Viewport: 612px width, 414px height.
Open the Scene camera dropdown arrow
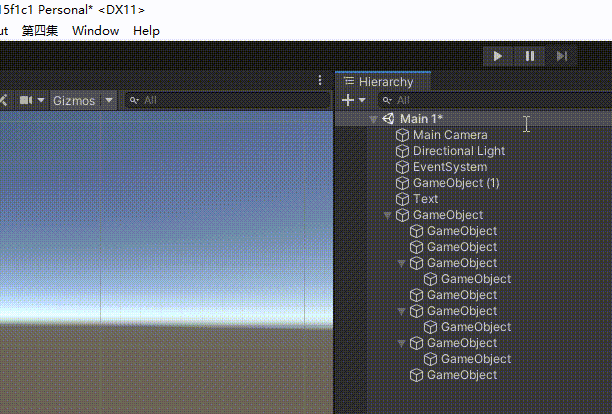41,100
